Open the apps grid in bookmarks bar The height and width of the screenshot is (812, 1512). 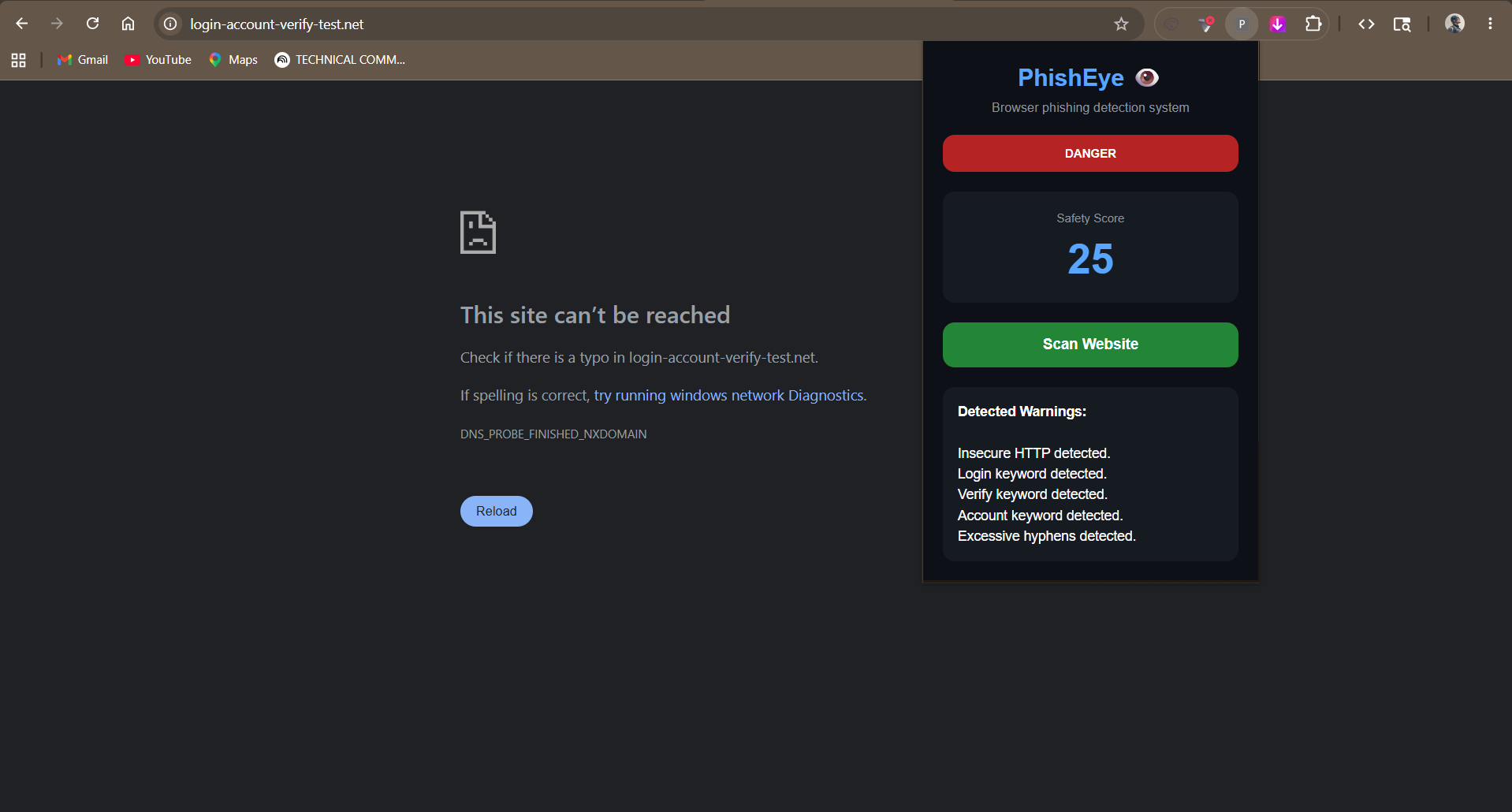point(19,60)
